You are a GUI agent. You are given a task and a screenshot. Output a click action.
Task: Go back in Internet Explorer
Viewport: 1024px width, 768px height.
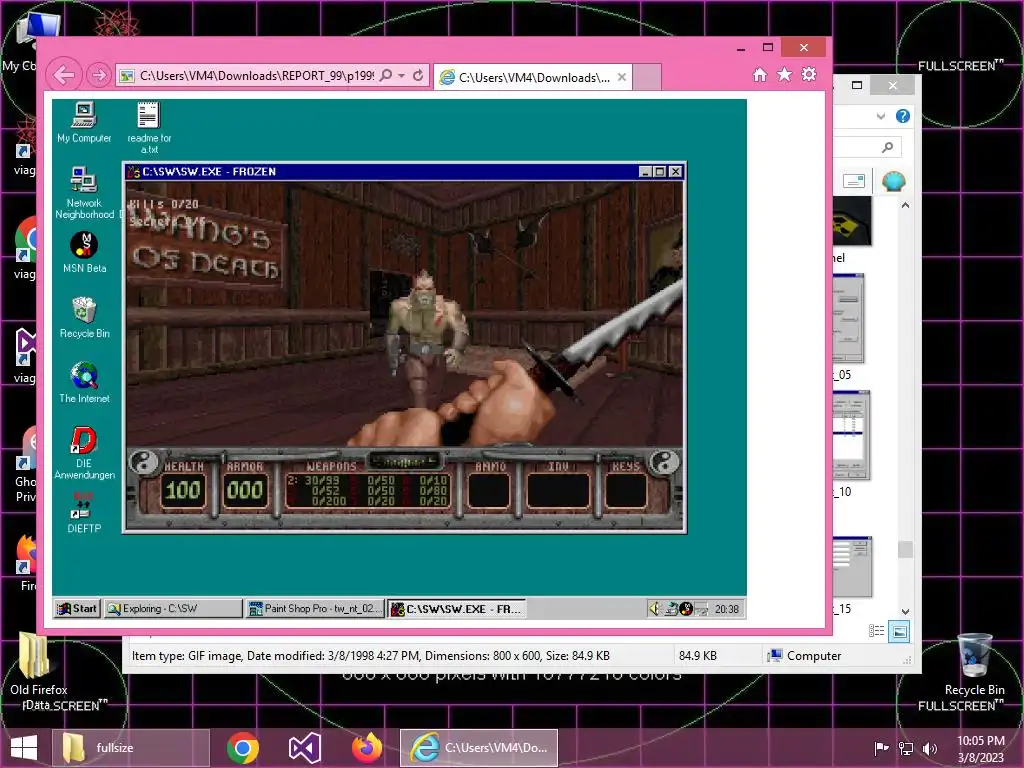click(x=64, y=75)
